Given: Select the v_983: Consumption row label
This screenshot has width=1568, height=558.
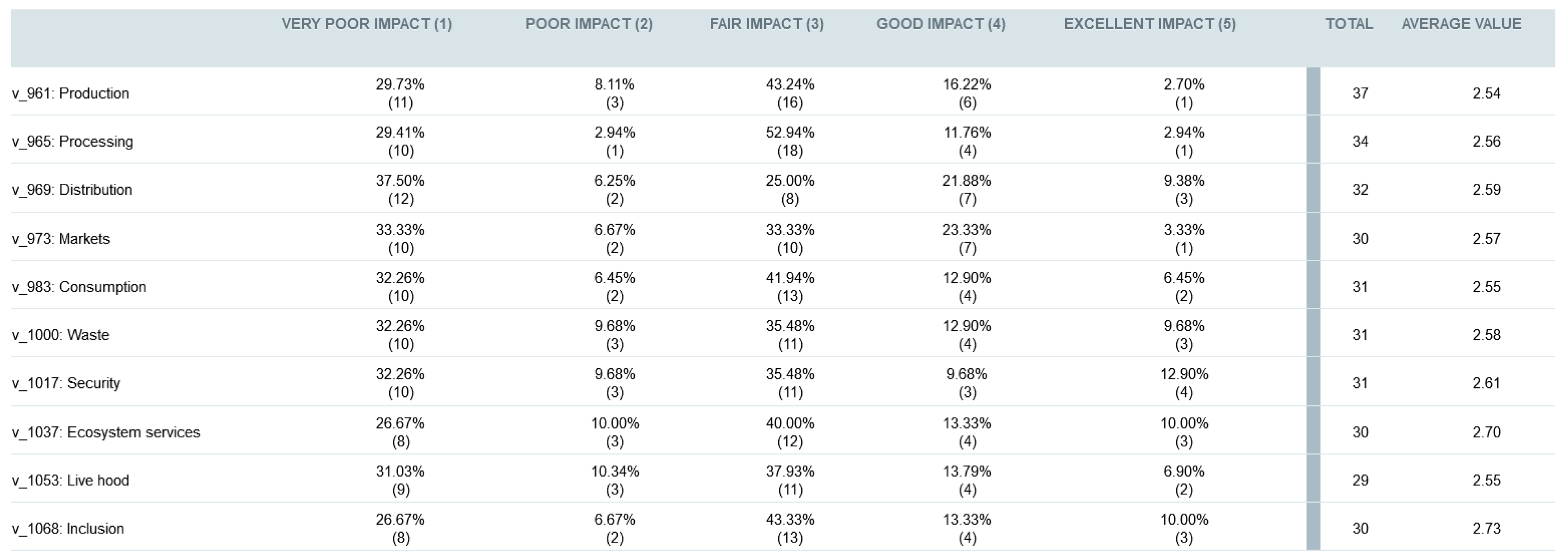Looking at the screenshot, I should click(79, 287).
